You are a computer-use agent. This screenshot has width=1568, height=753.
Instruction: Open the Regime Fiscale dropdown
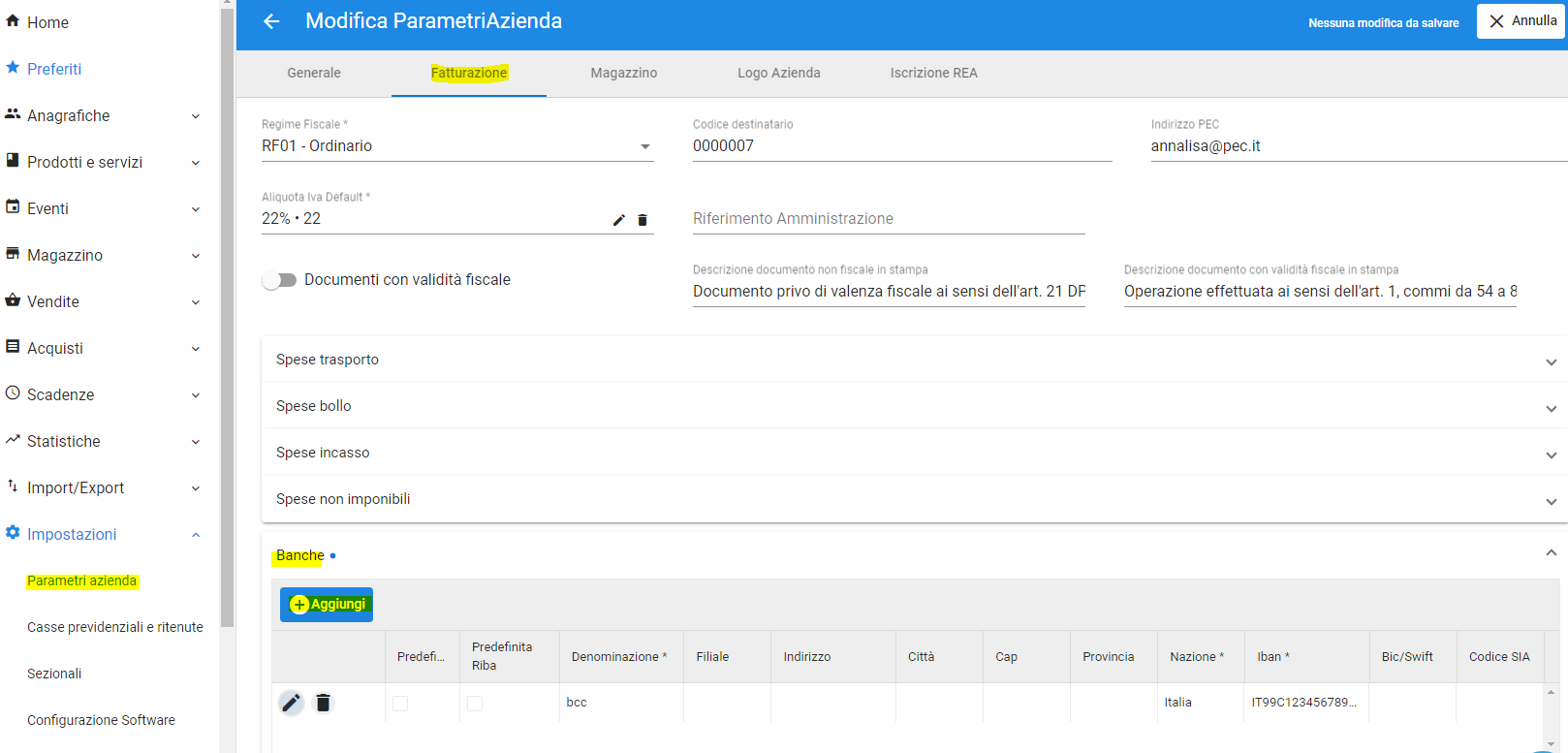coord(457,146)
